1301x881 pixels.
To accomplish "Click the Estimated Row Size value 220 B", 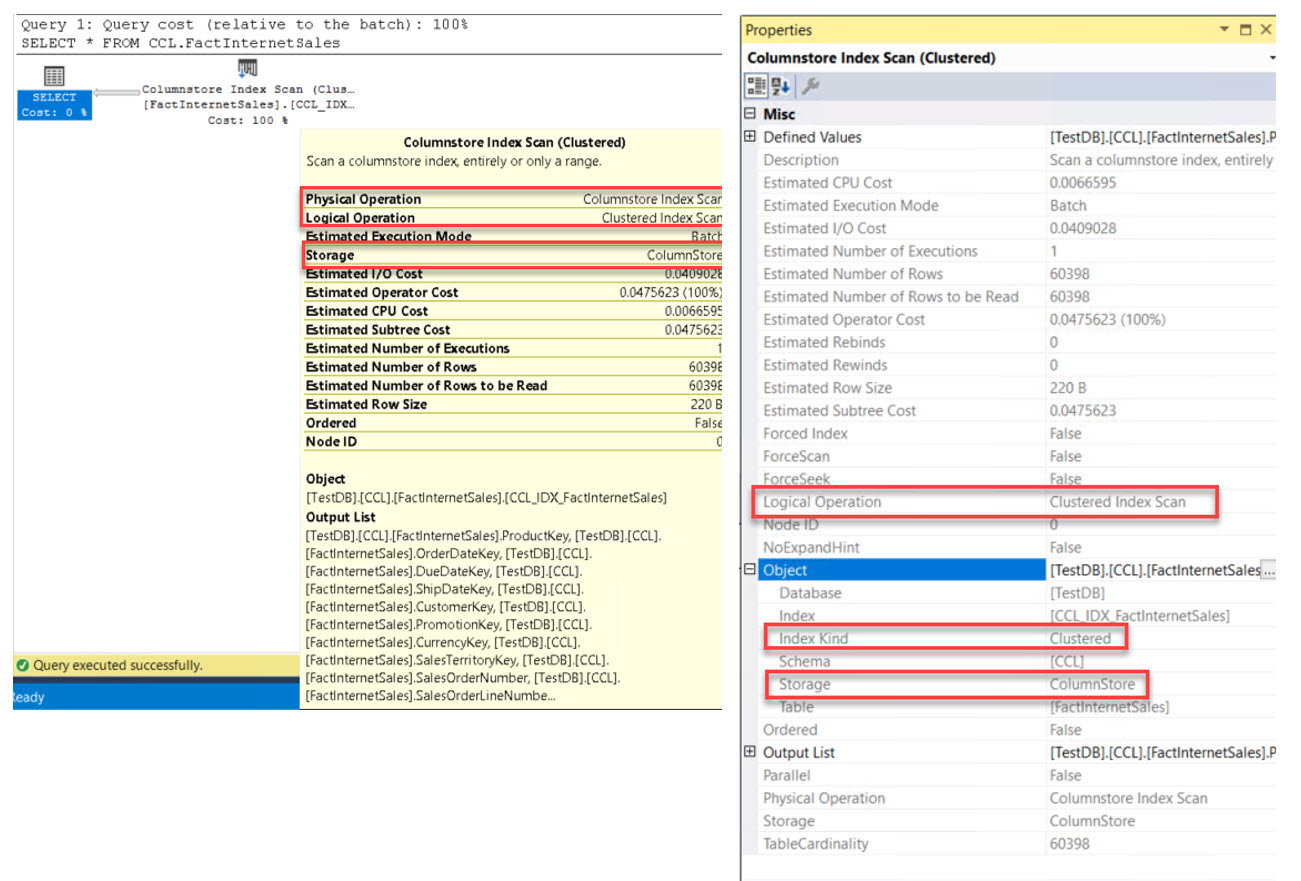I will coord(1069,388).
